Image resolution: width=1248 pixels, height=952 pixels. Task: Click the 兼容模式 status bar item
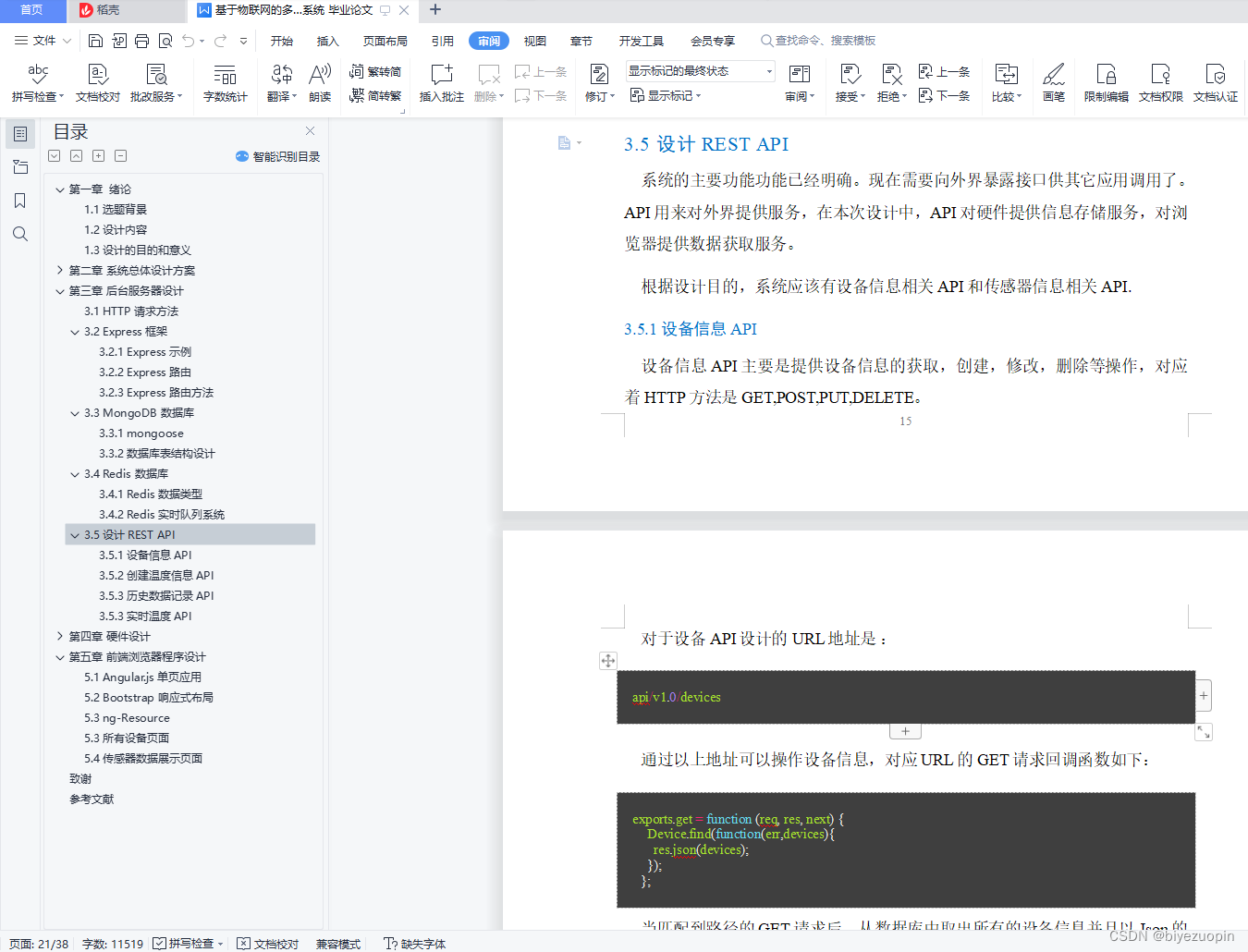pos(338,944)
